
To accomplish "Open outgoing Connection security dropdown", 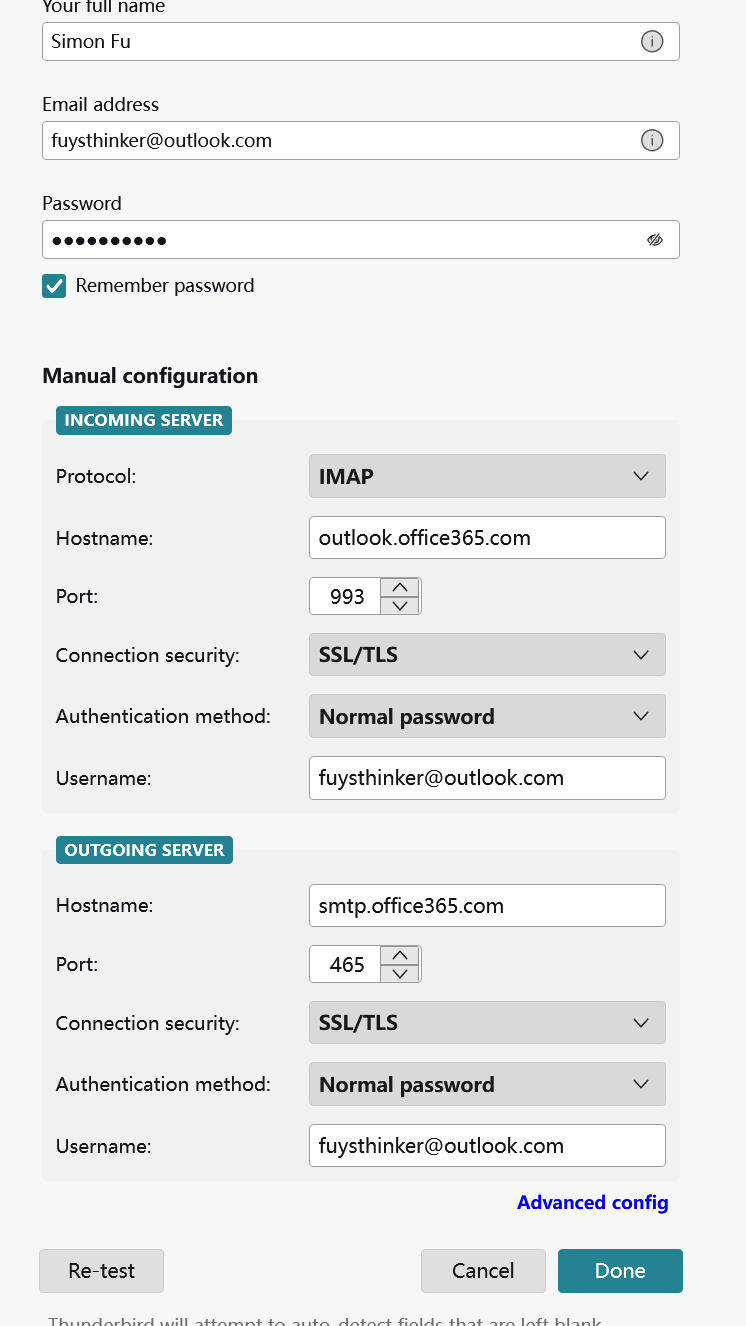I will [x=487, y=1023].
